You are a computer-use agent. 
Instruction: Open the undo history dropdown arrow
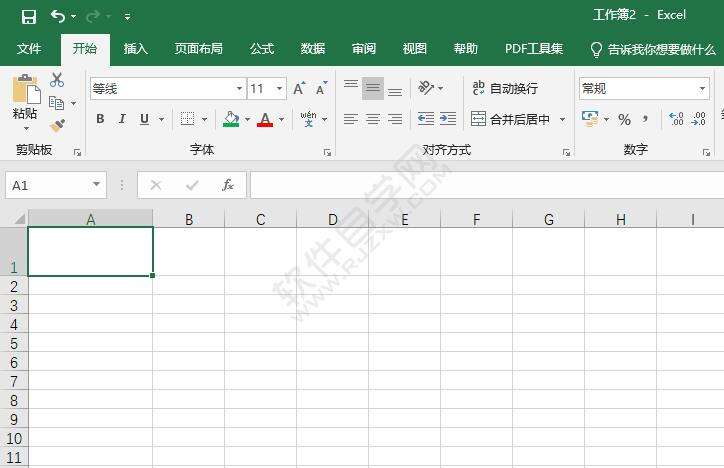[x=73, y=17]
